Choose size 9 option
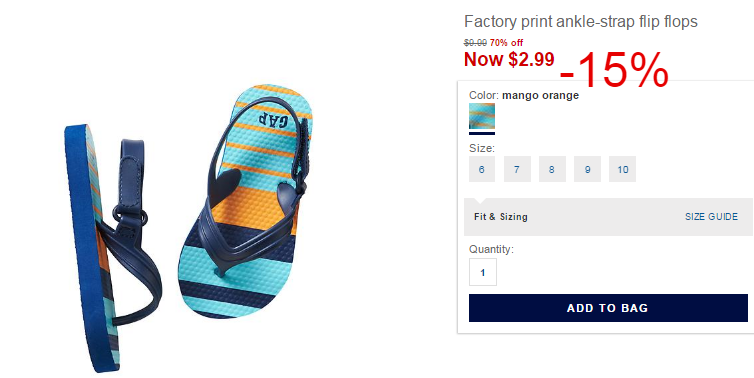 (x=587, y=169)
